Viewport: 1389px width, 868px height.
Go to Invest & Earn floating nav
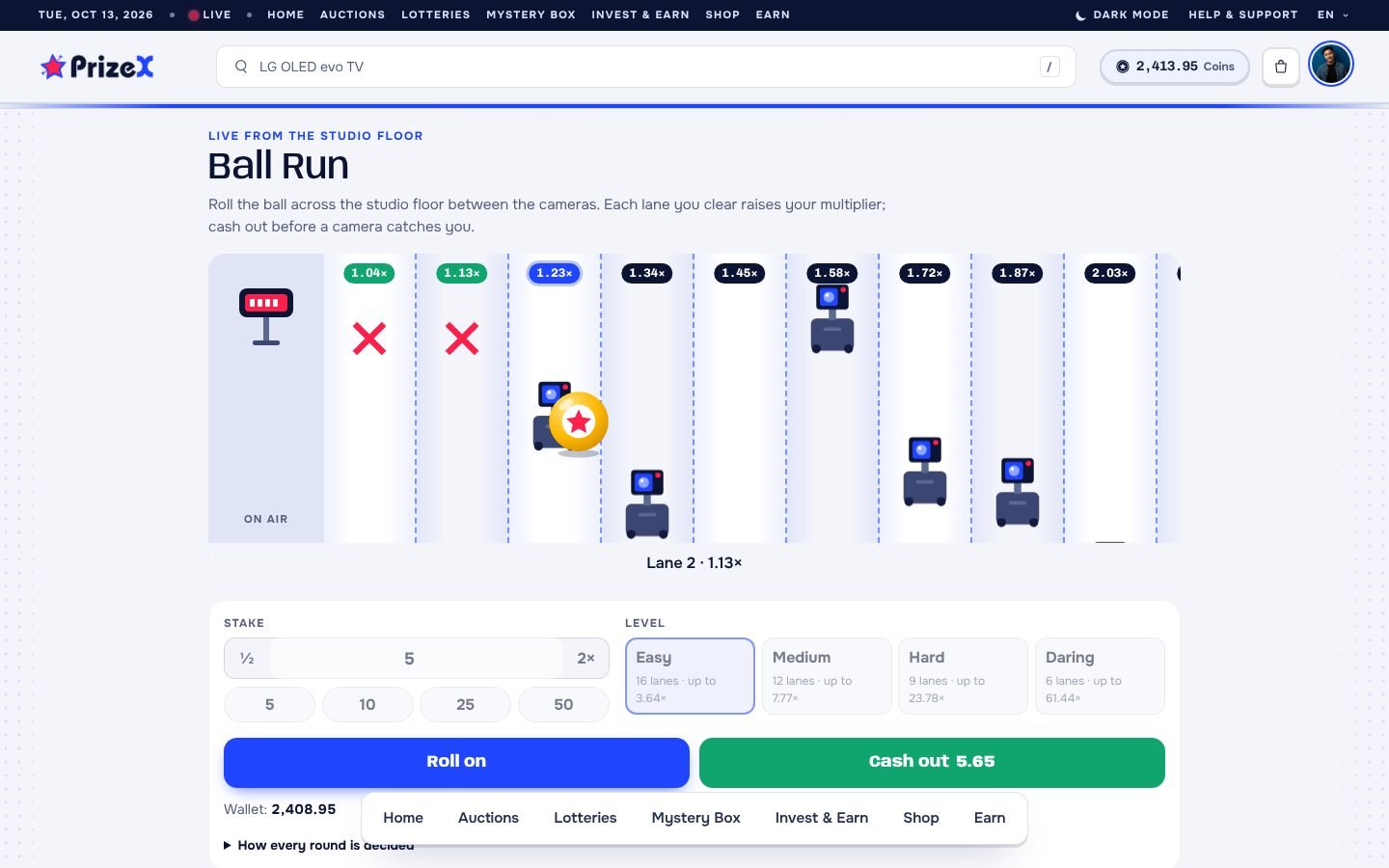coord(822,818)
